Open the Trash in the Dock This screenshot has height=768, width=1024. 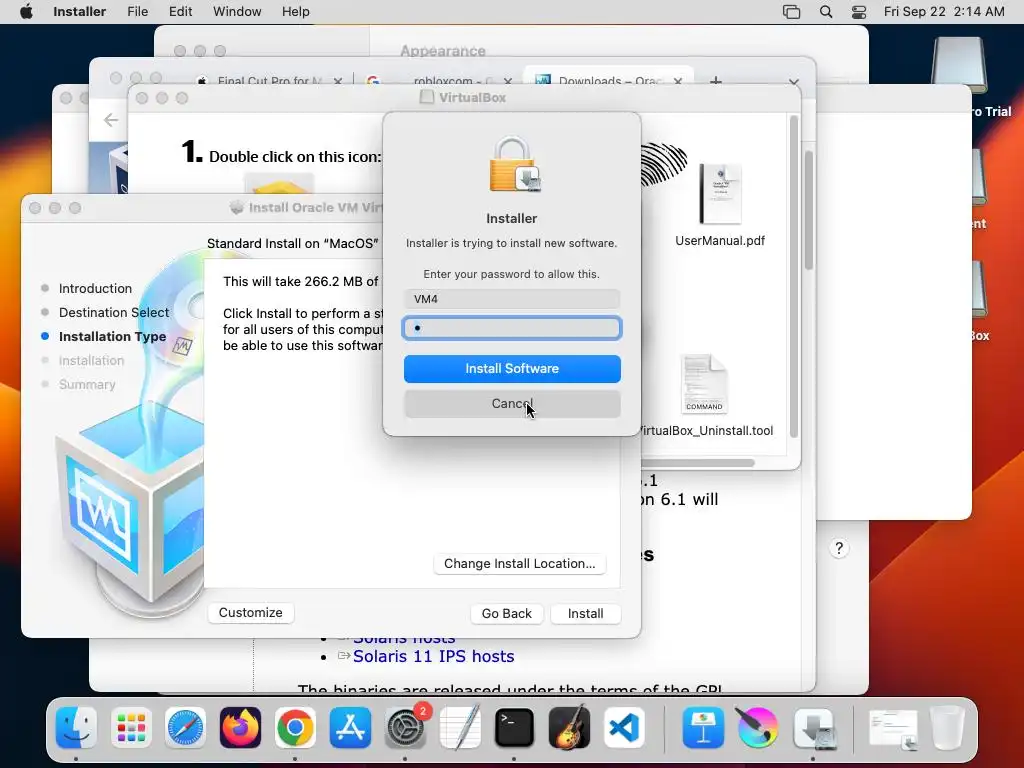(x=947, y=728)
